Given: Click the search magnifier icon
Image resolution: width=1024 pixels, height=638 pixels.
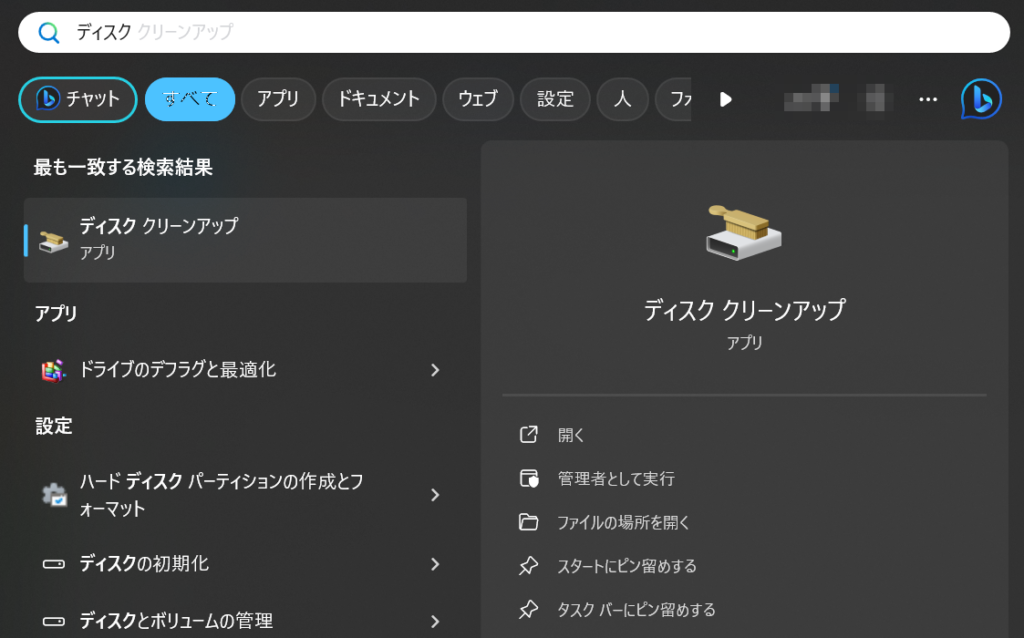Looking at the screenshot, I should click(x=49, y=32).
